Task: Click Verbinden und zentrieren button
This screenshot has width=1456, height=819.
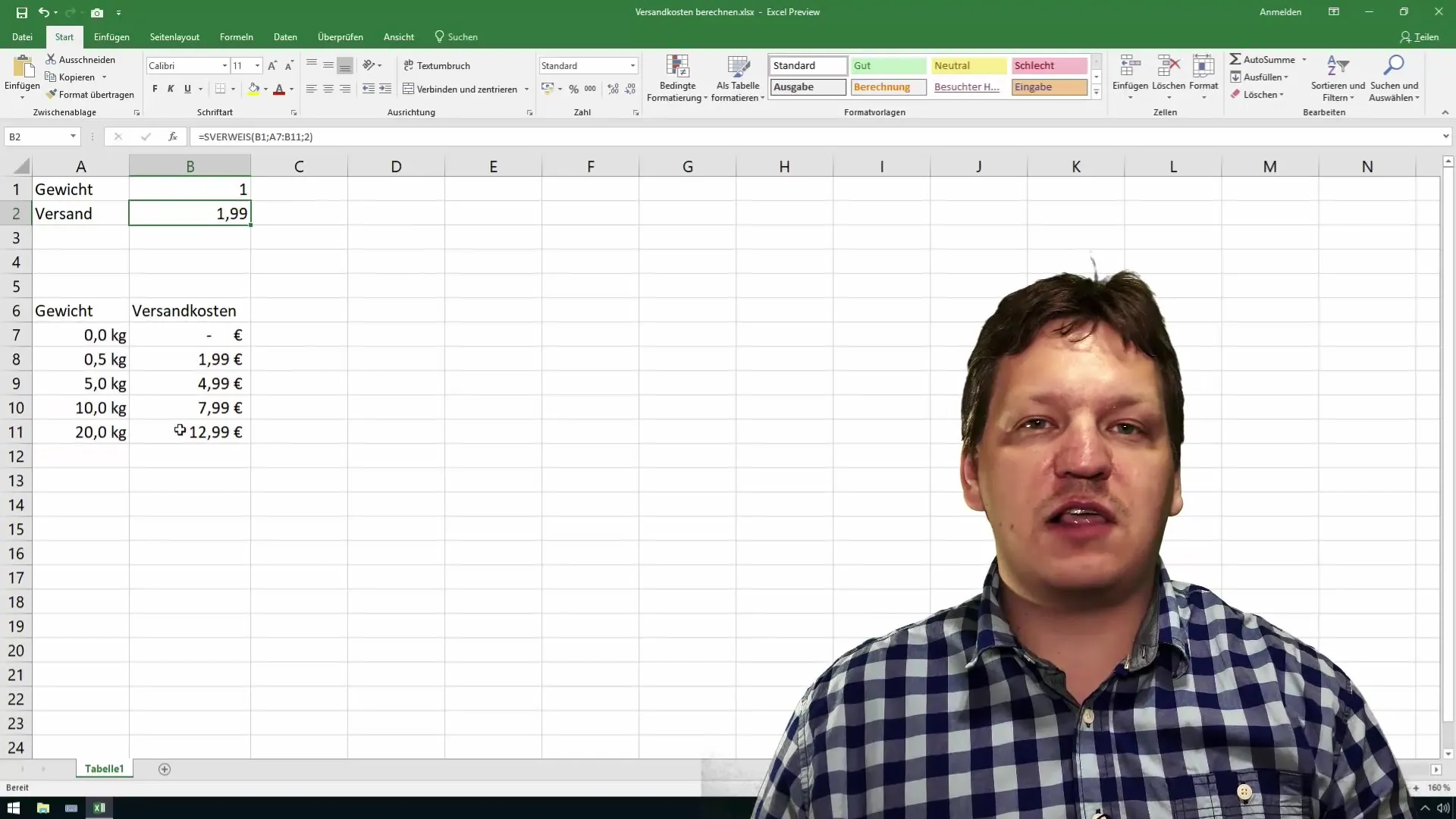Action: coord(460,89)
